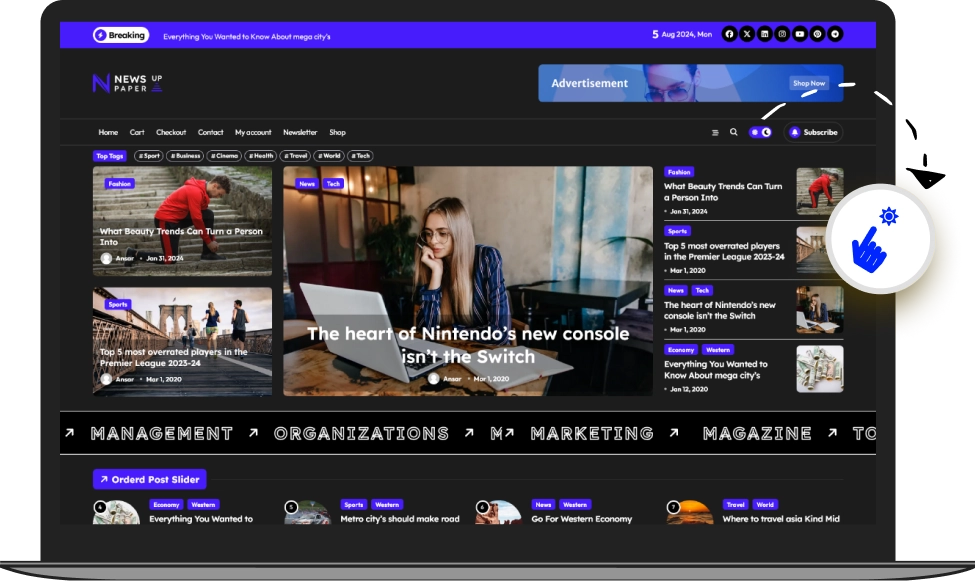Open sidebar headline Top 5 most overrated players
Image resolution: width=975 pixels, height=581 pixels.
pyautogui.click(x=724, y=251)
